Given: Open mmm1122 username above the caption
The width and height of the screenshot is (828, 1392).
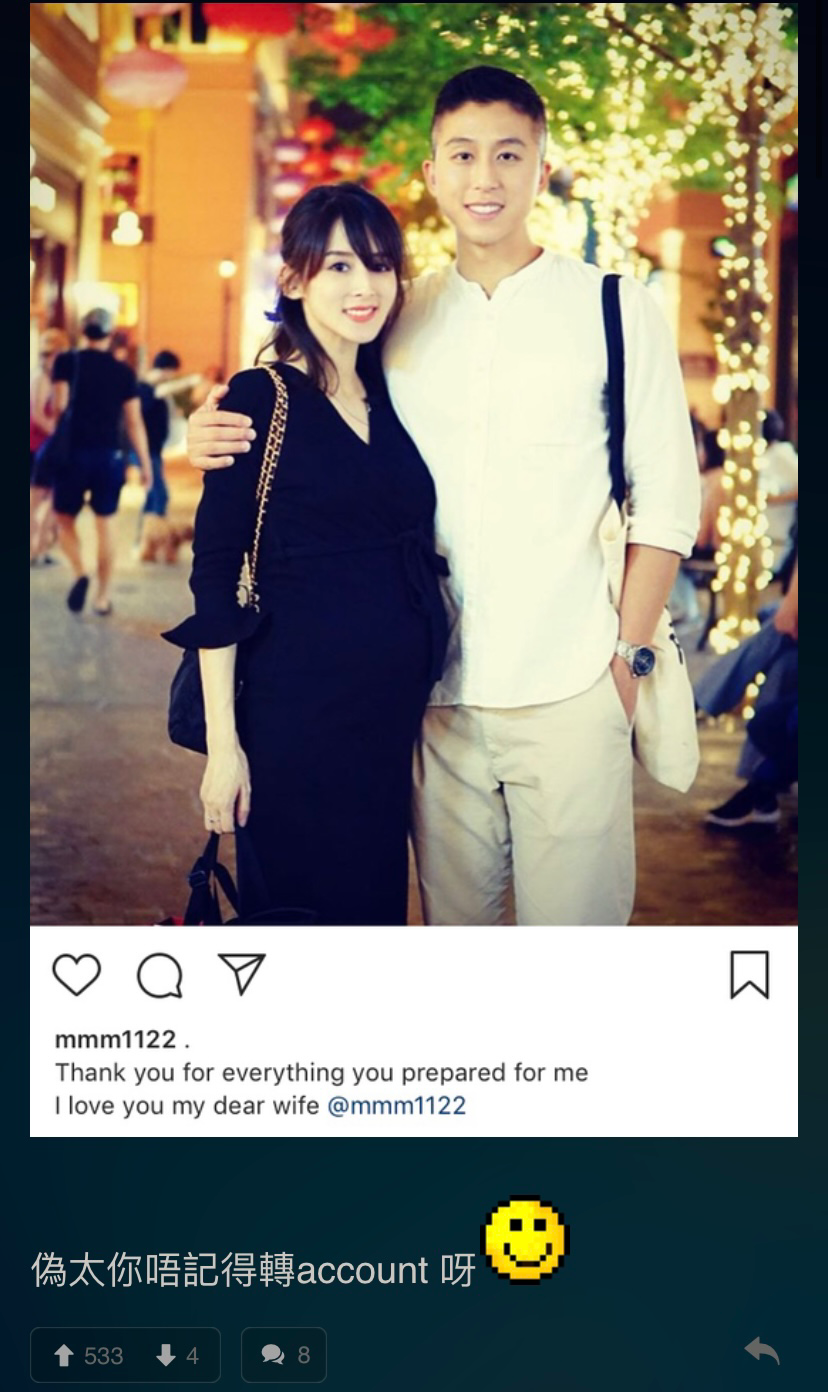Looking at the screenshot, I should tap(116, 1039).
